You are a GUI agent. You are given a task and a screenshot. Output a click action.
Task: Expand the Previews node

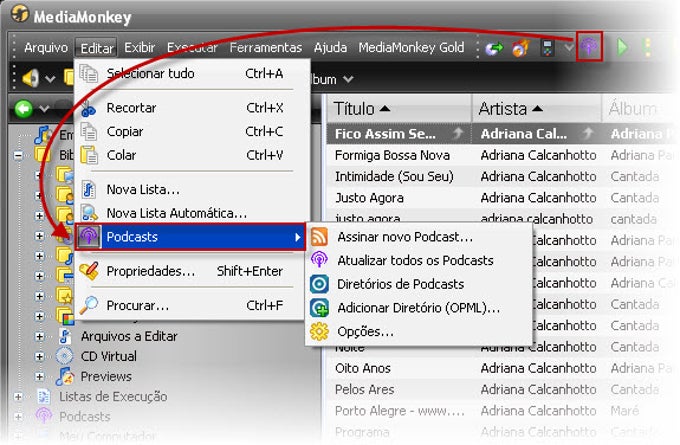(39, 376)
